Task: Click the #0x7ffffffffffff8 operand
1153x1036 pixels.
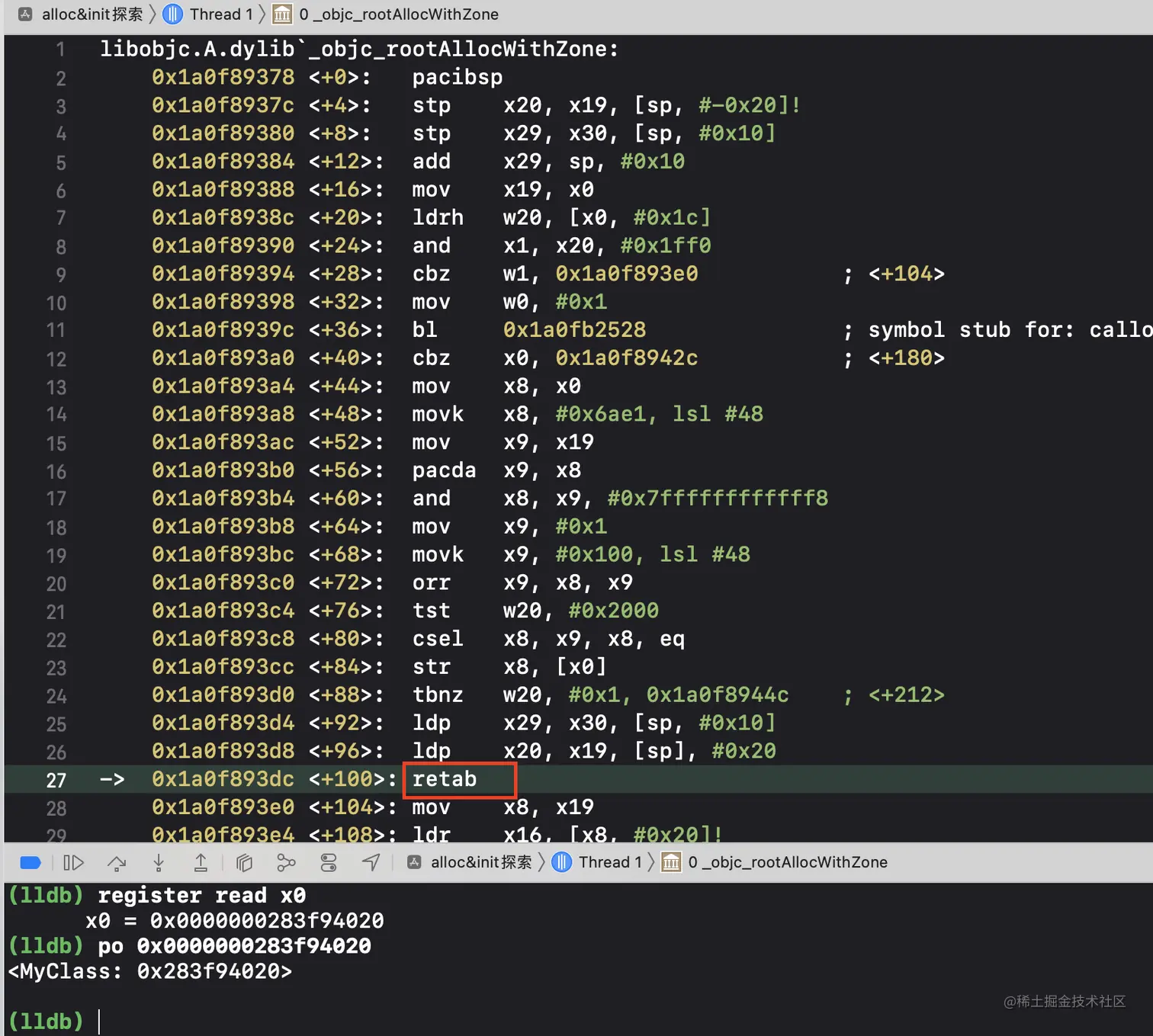Action: coord(718,499)
